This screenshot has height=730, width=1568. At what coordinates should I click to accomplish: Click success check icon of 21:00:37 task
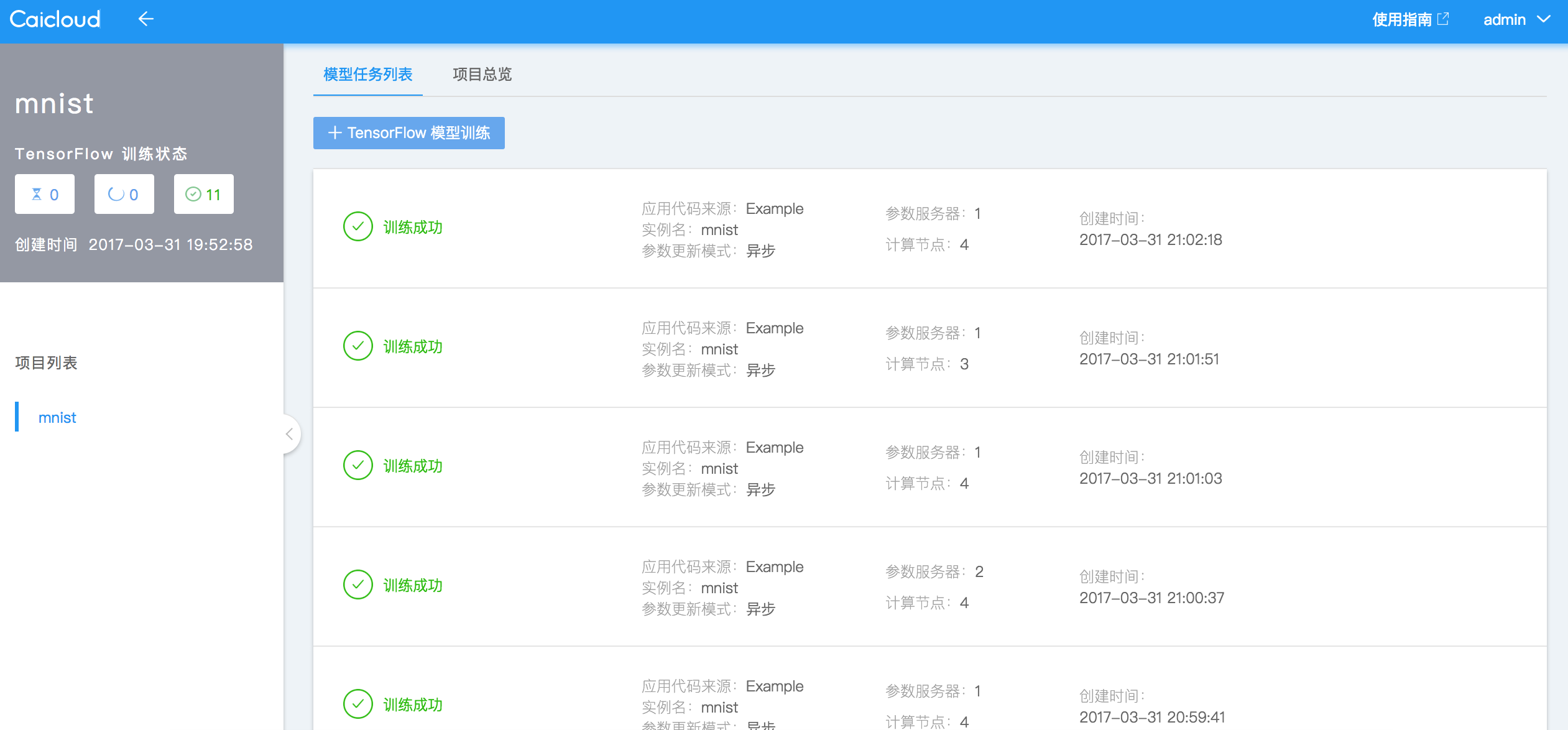pyautogui.click(x=358, y=585)
